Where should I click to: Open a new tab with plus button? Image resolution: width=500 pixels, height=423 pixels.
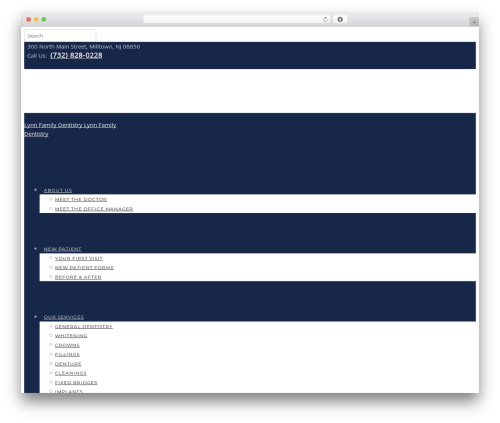[x=474, y=22]
